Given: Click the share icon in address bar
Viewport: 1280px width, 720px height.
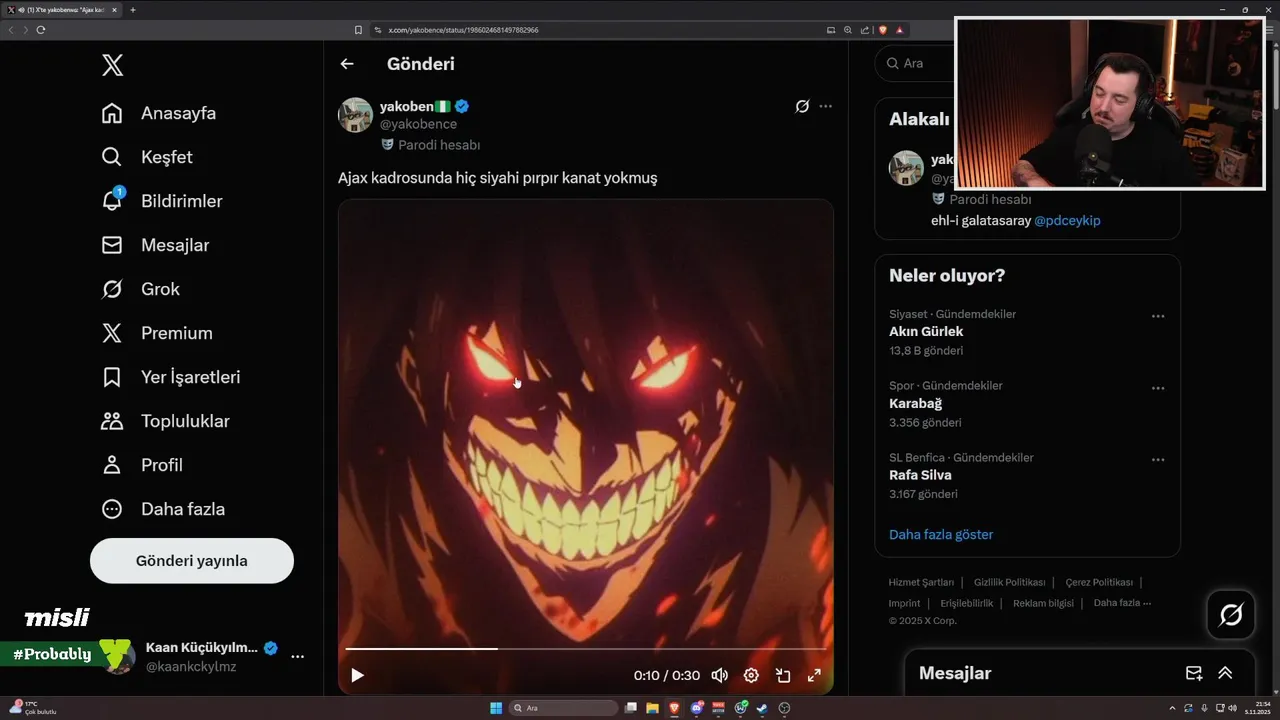Looking at the screenshot, I should (864, 30).
